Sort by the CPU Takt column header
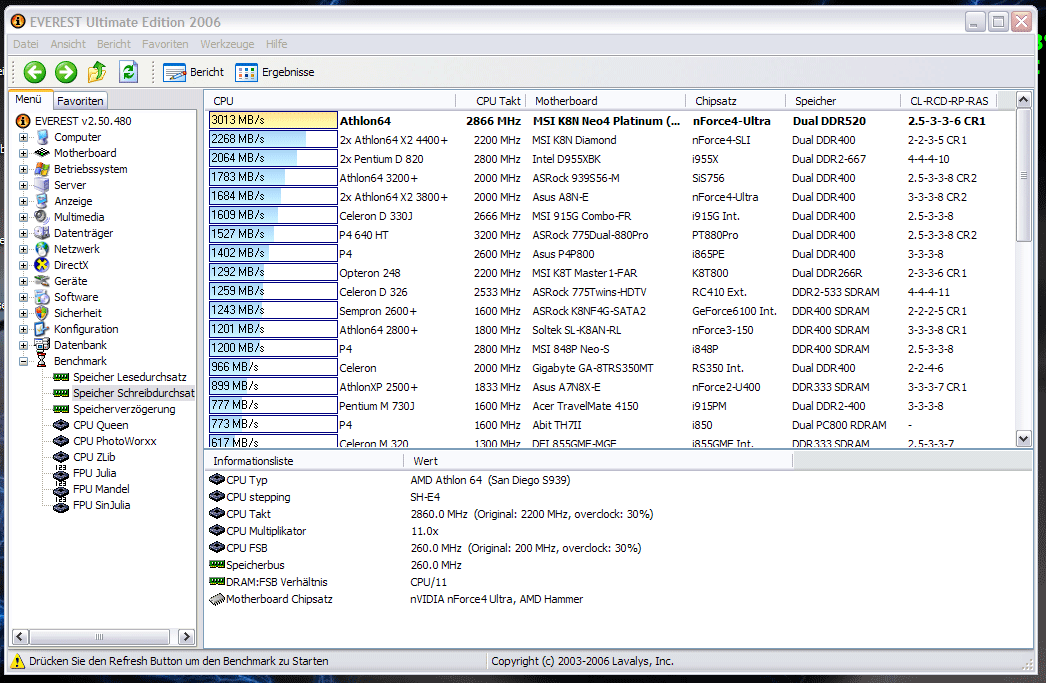The height and width of the screenshot is (683, 1046). click(491, 101)
